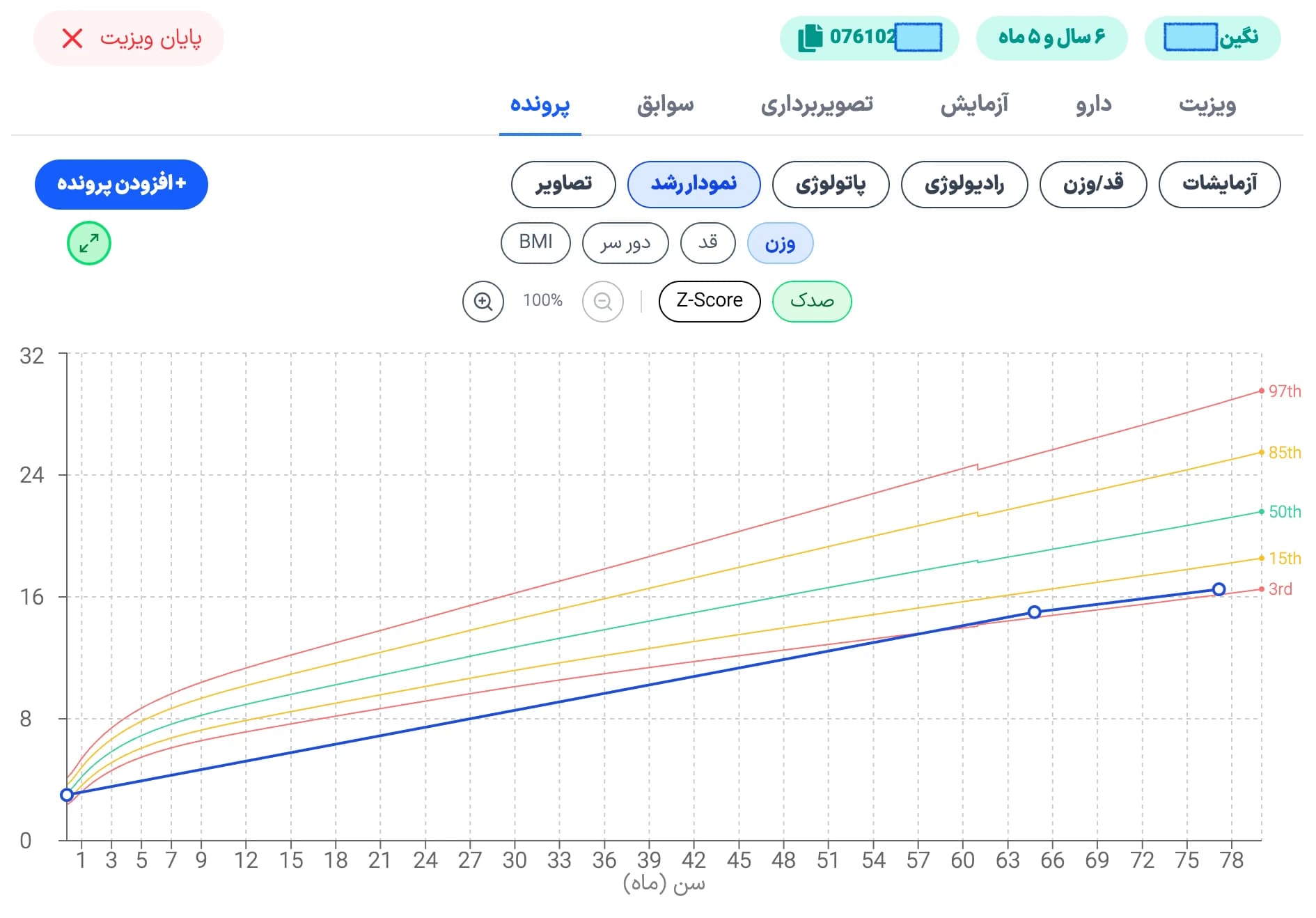
Task: Click the 97th percentile legend label
Action: coord(1285,391)
